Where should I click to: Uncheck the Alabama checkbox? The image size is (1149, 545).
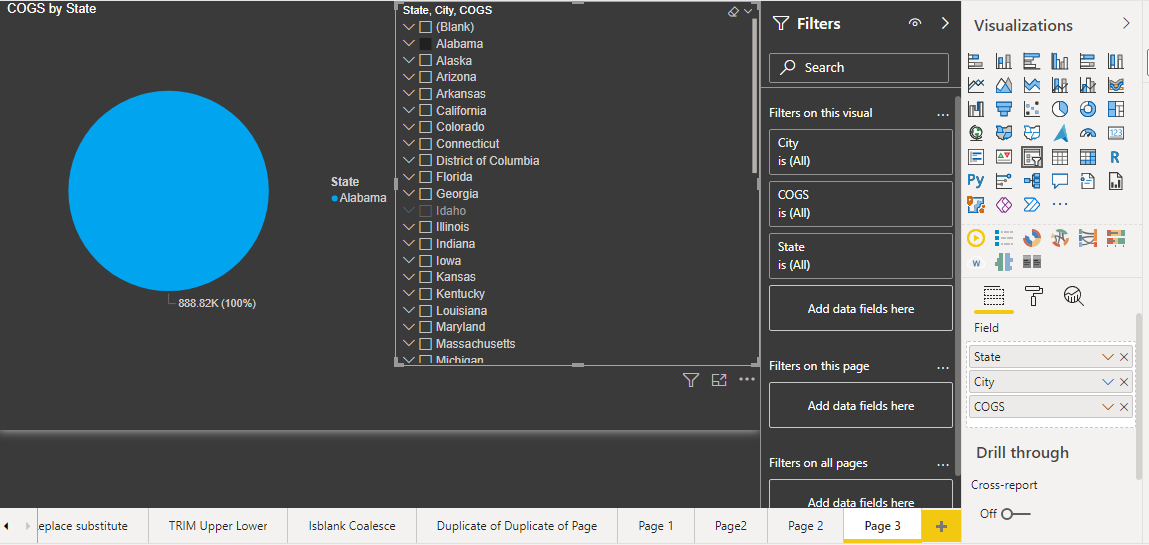(425, 44)
